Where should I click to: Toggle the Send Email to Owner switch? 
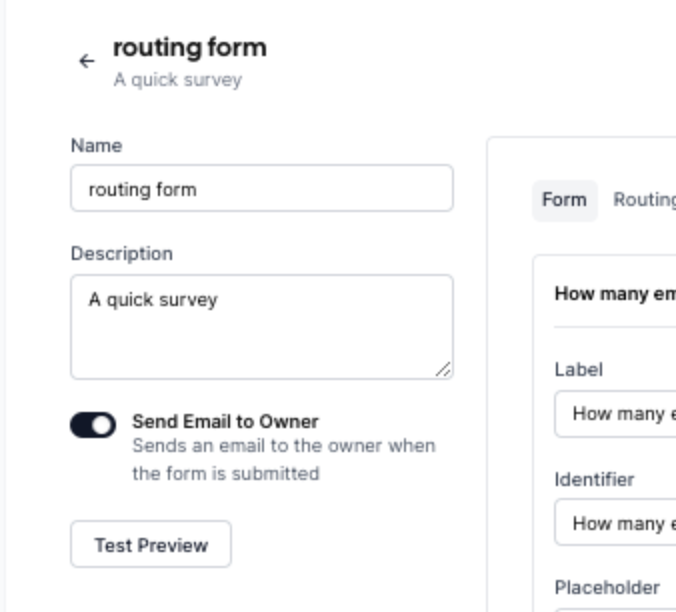[93, 426]
